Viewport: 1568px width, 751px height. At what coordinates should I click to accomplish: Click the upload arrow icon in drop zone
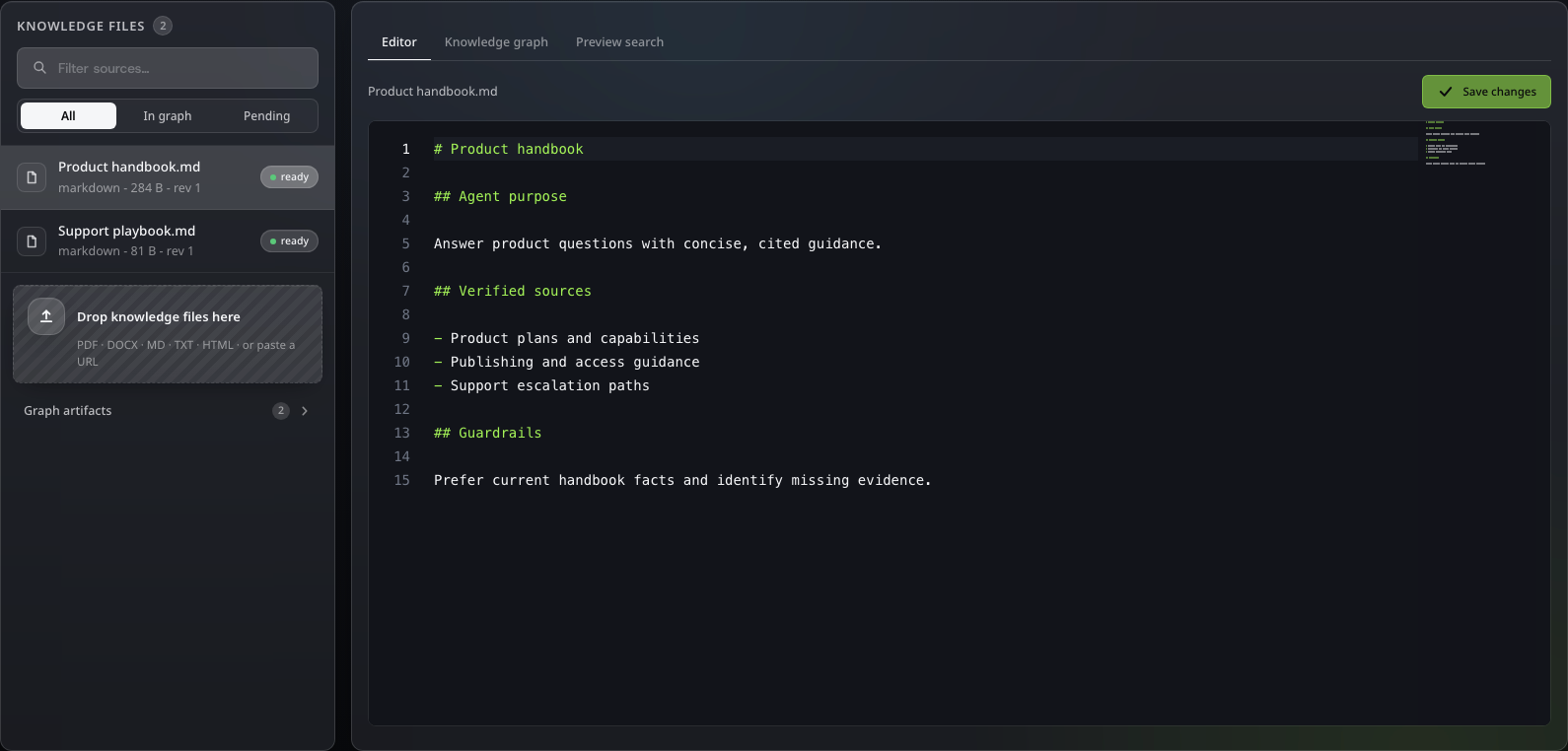(46, 316)
